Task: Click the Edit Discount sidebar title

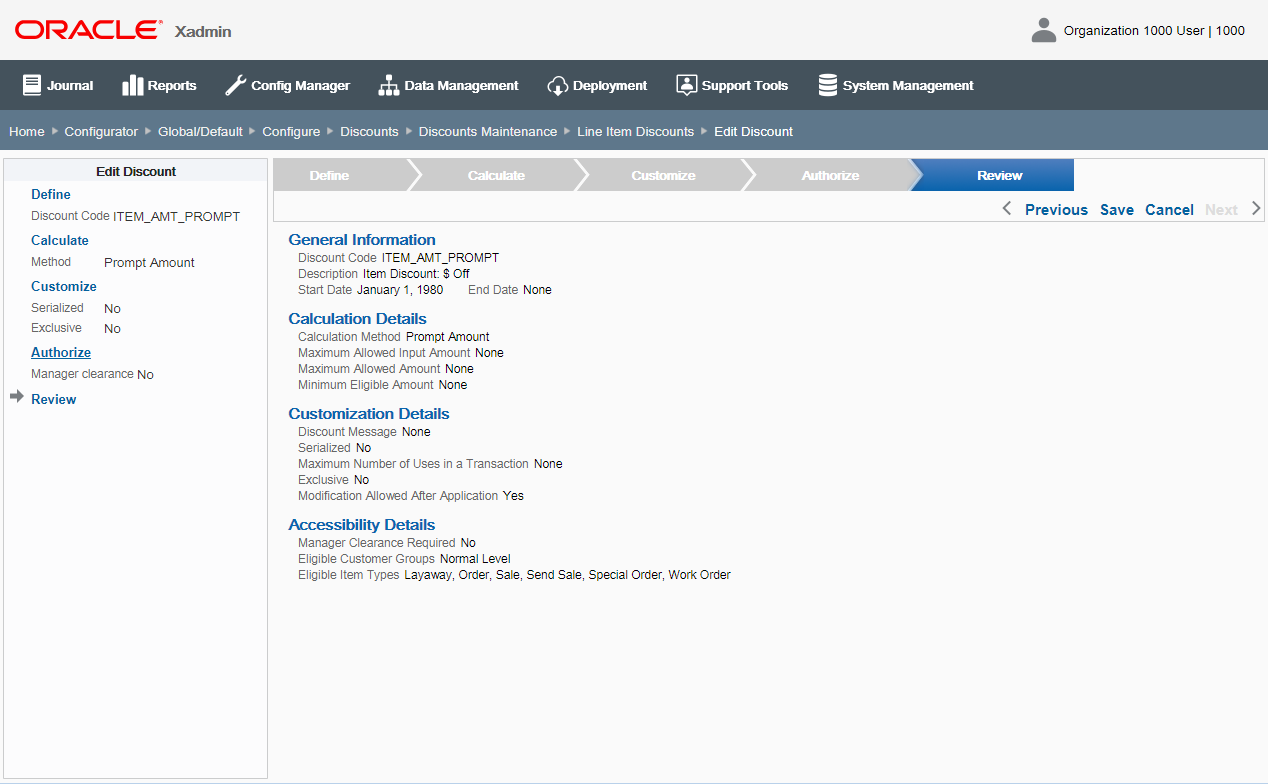Action: pyautogui.click(x=136, y=171)
